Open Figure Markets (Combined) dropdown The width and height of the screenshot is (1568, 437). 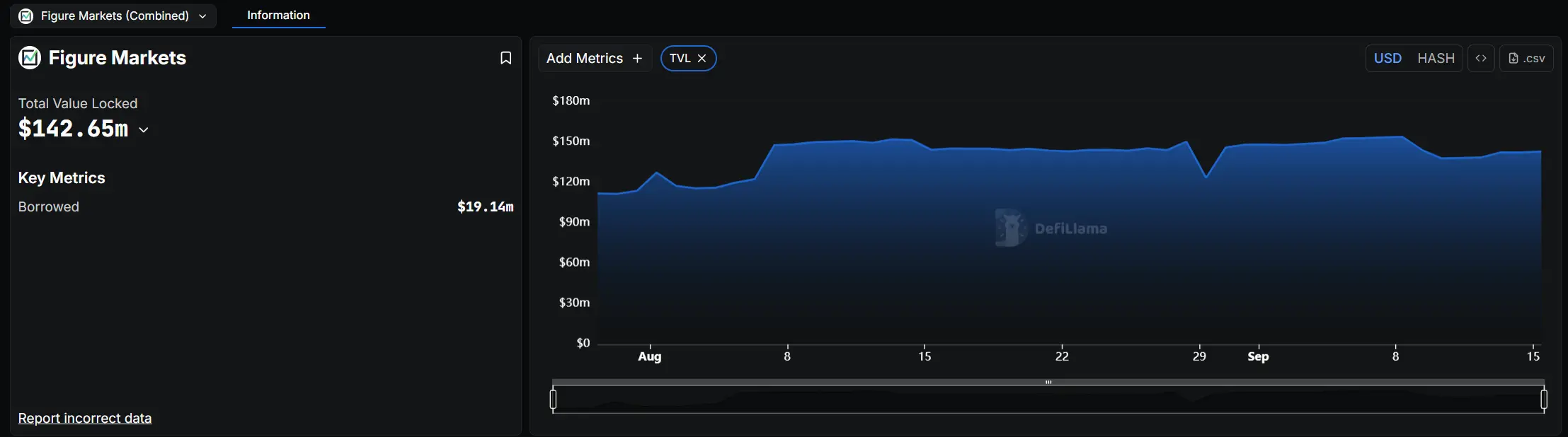(113, 16)
